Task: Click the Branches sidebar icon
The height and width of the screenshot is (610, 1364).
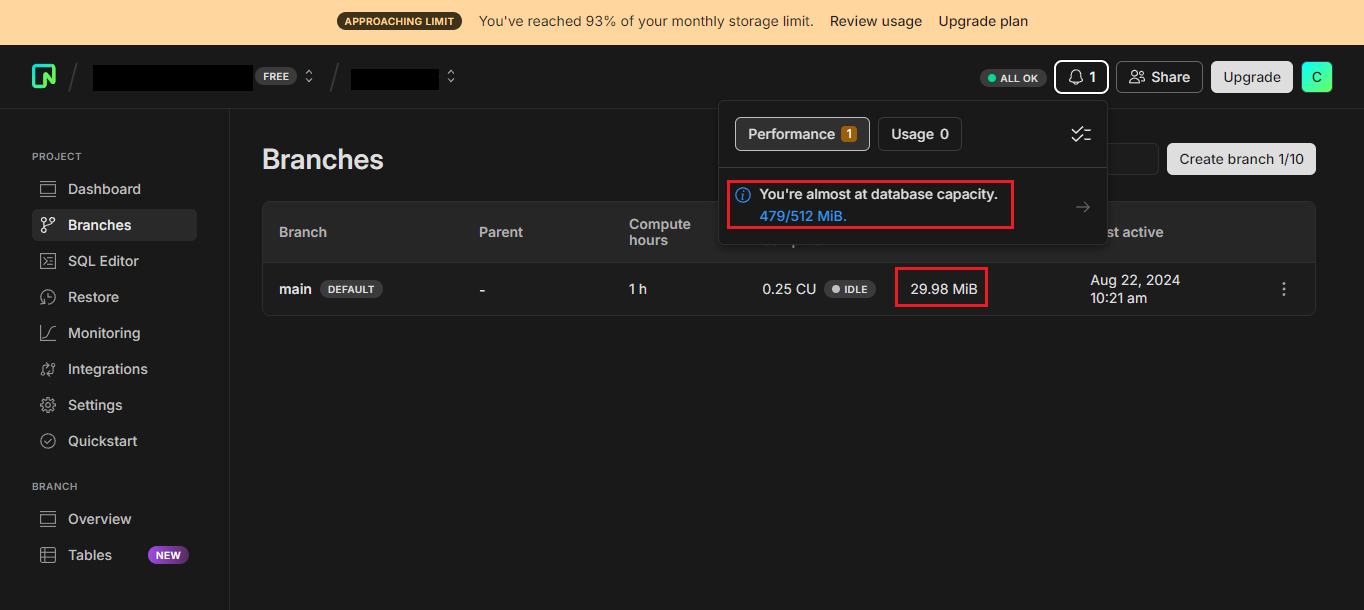Action: pyautogui.click(x=48, y=225)
